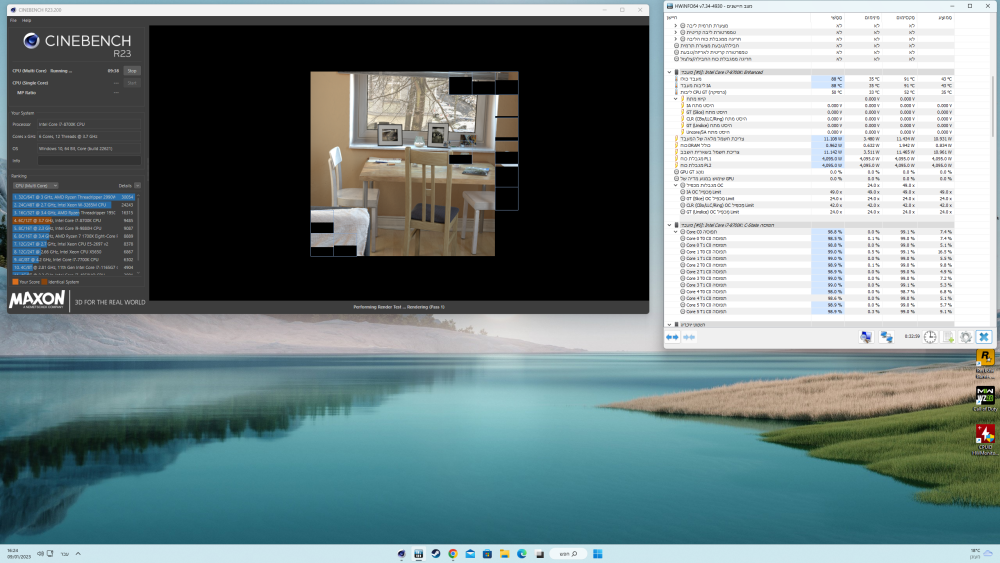The height and width of the screenshot is (563, 1000).
Task: Expand first collapsed row at top of HWiNFO
Action: (x=675, y=26)
